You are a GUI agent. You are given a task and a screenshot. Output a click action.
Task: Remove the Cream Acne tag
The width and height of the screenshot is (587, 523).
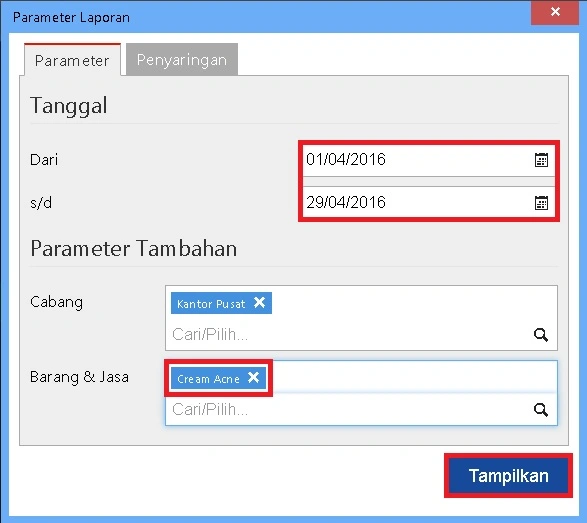(253, 377)
